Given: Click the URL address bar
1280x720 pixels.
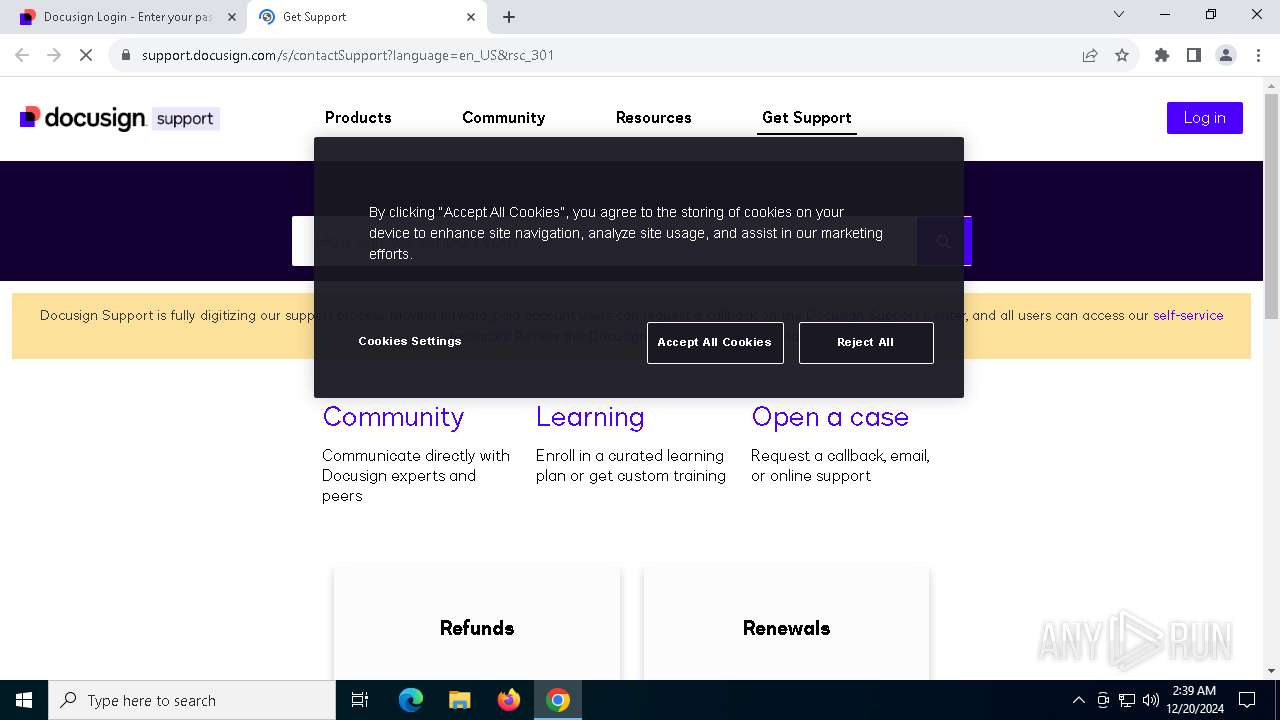Looking at the screenshot, I should coord(600,55).
